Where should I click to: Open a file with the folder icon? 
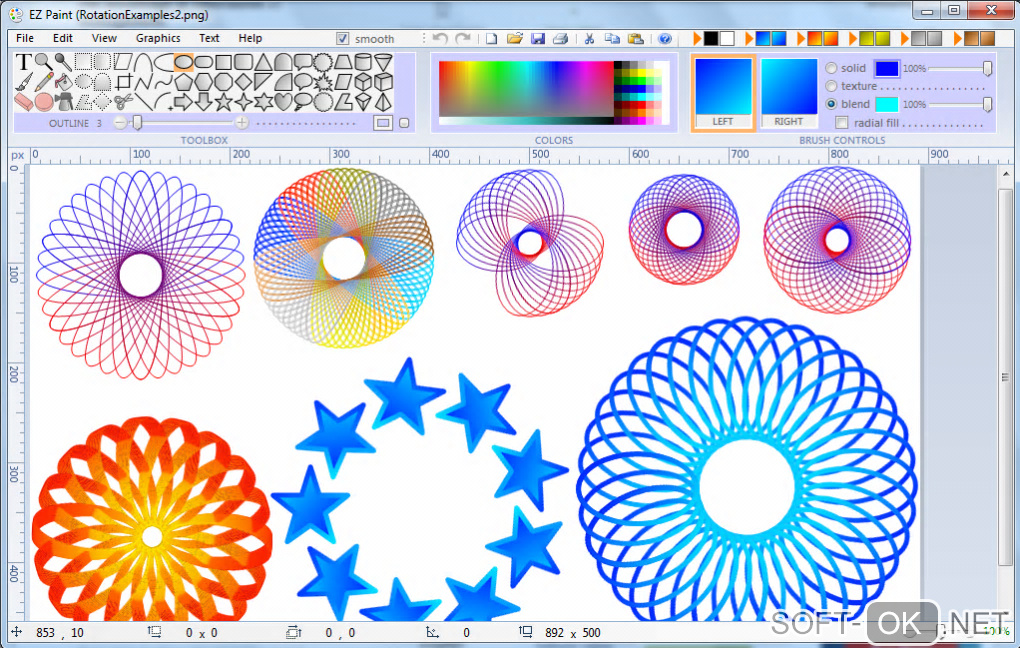(x=515, y=38)
